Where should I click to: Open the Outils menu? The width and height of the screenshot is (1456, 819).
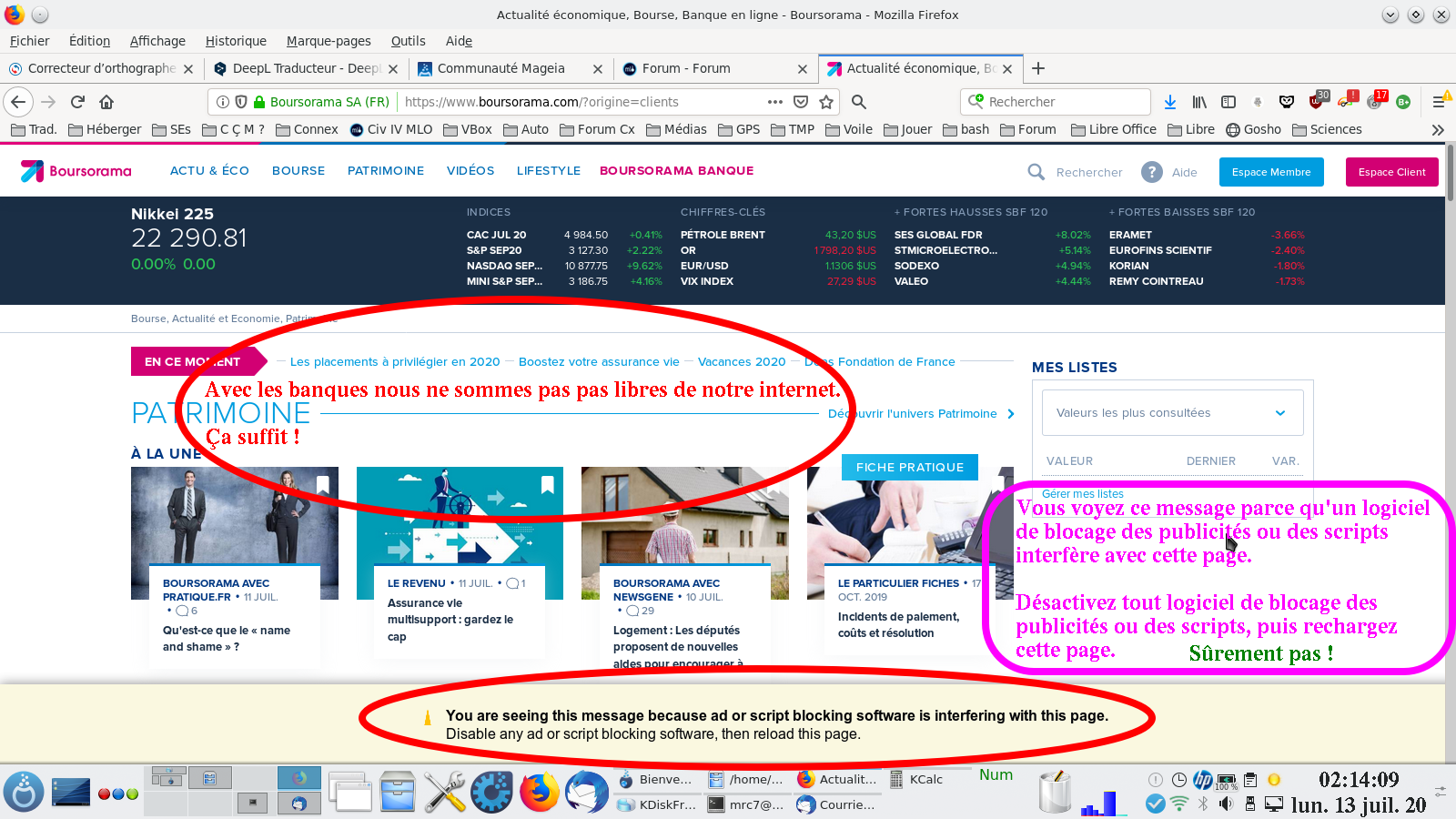(x=408, y=41)
